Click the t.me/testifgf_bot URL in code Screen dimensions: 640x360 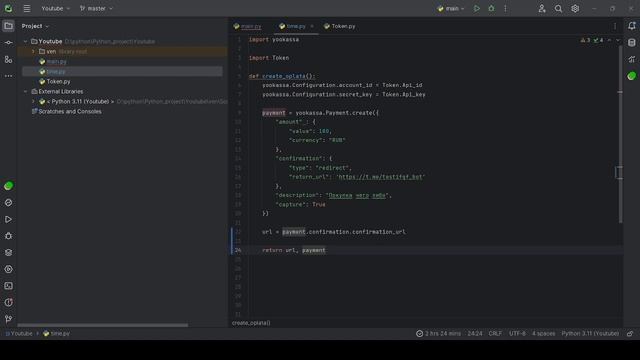pos(380,177)
